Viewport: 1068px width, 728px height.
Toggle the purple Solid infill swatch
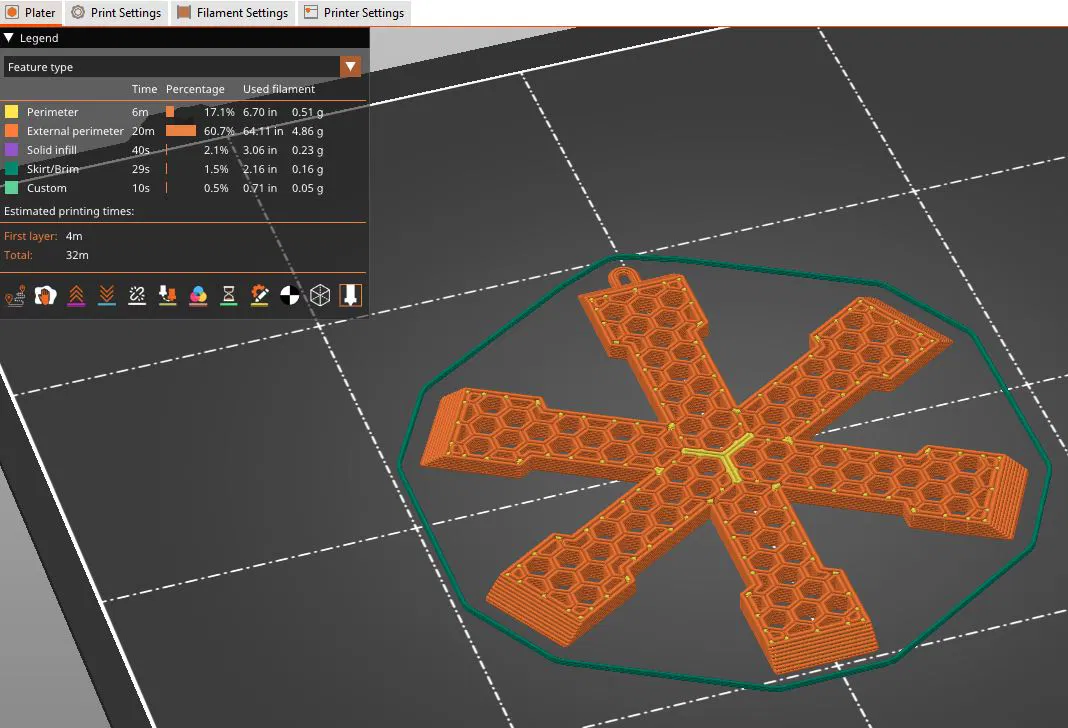click(x=12, y=150)
